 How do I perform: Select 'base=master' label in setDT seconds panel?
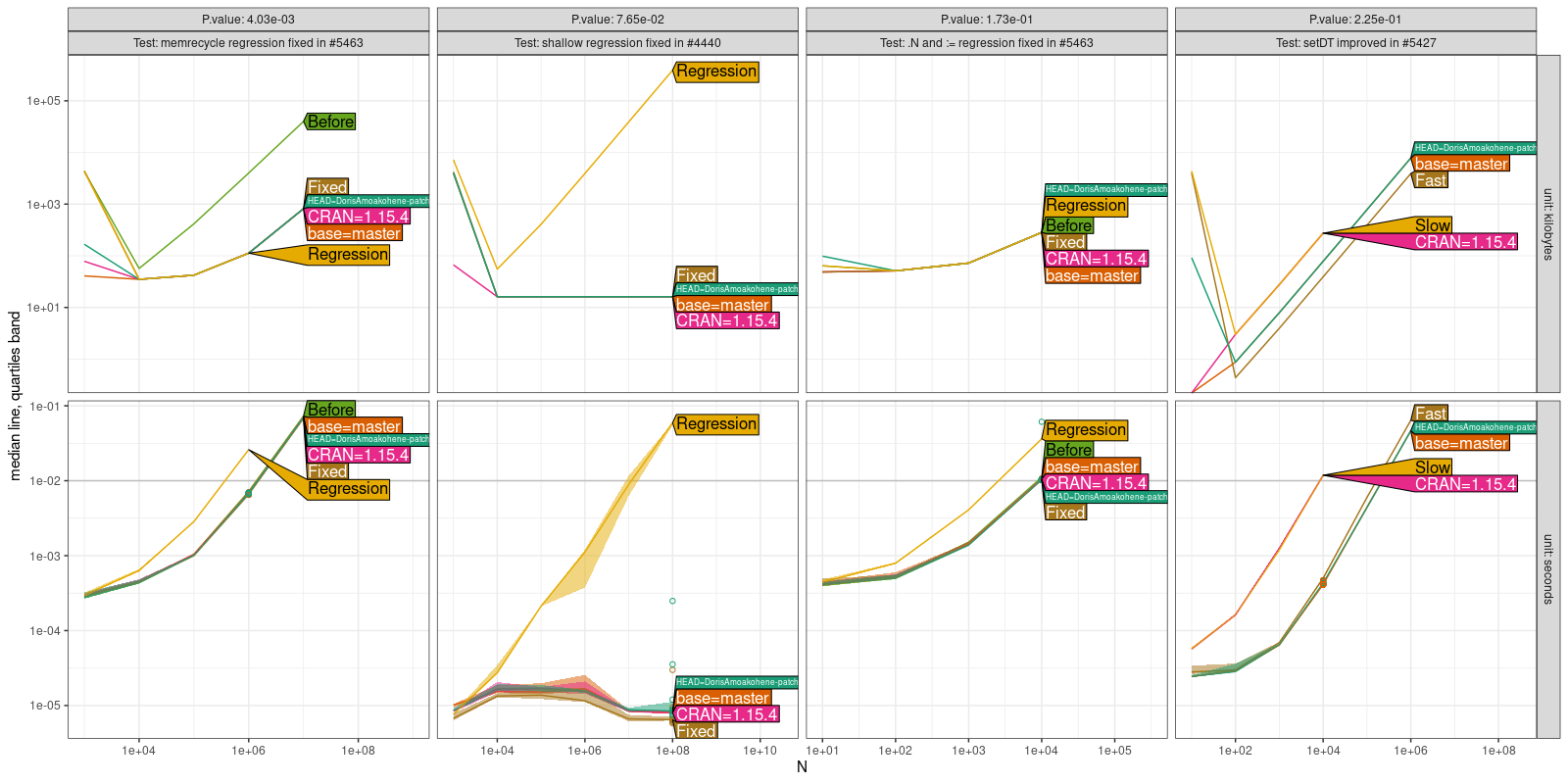1461,444
